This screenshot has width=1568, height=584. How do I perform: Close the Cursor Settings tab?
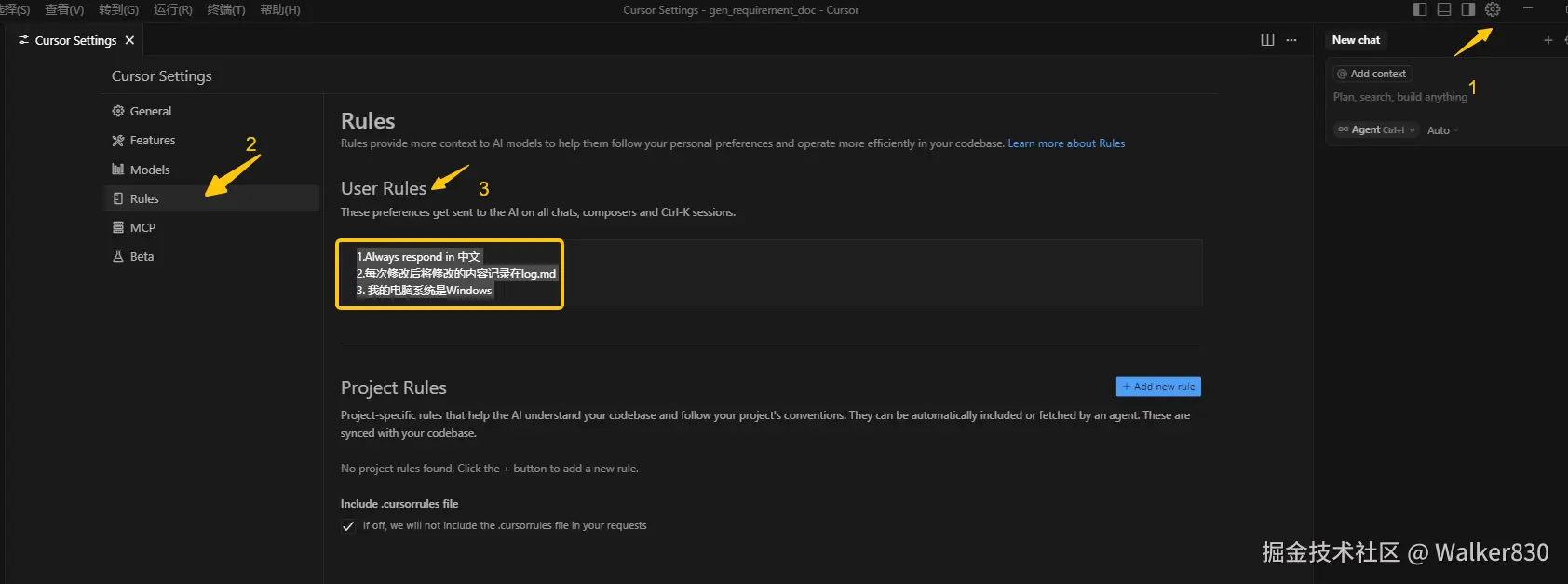click(x=129, y=40)
